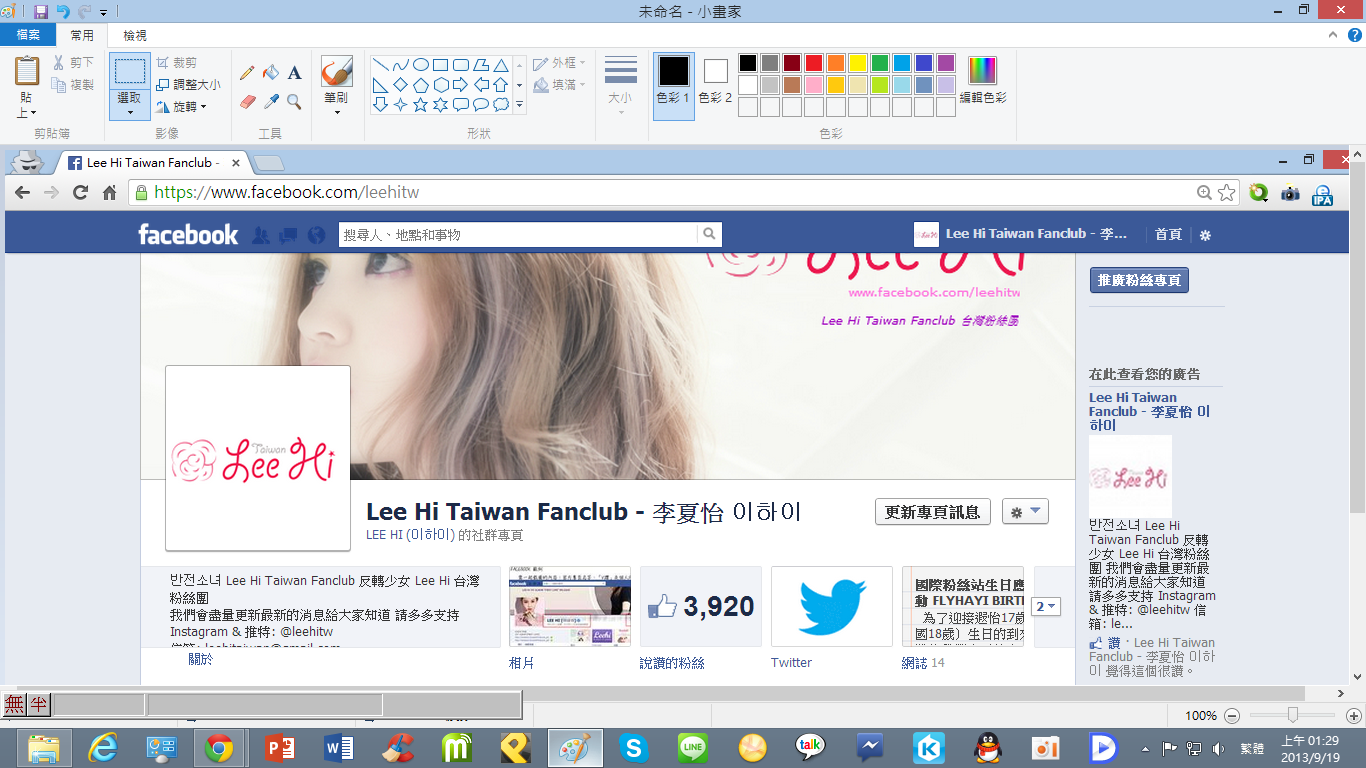
Task: Click the Photos (相片) thumbnail
Action: [x=570, y=606]
